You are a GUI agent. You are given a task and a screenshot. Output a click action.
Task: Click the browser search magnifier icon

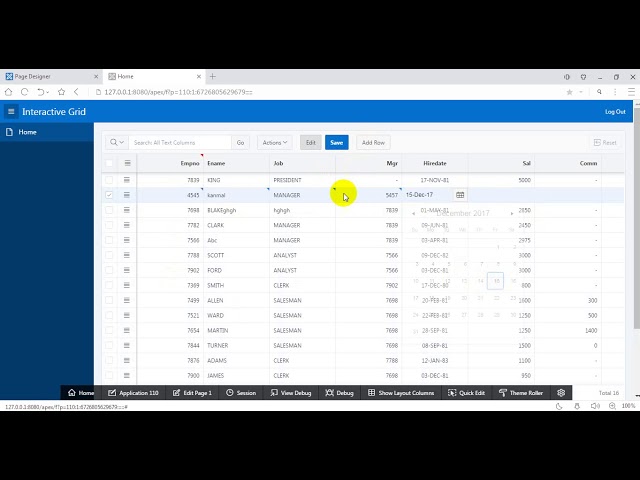(599, 92)
